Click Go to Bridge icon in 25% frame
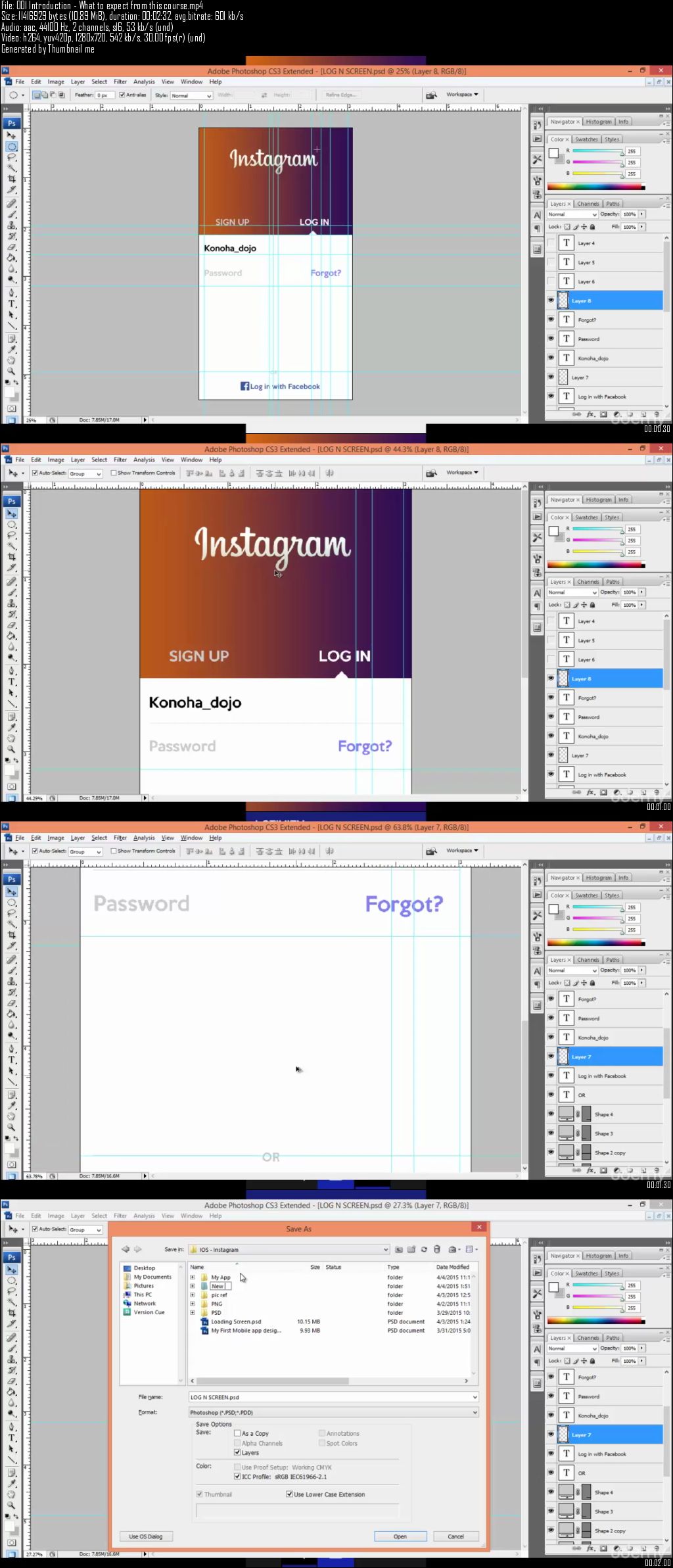Image resolution: width=673 pixels, height=1568 pixels. (431, 95)
